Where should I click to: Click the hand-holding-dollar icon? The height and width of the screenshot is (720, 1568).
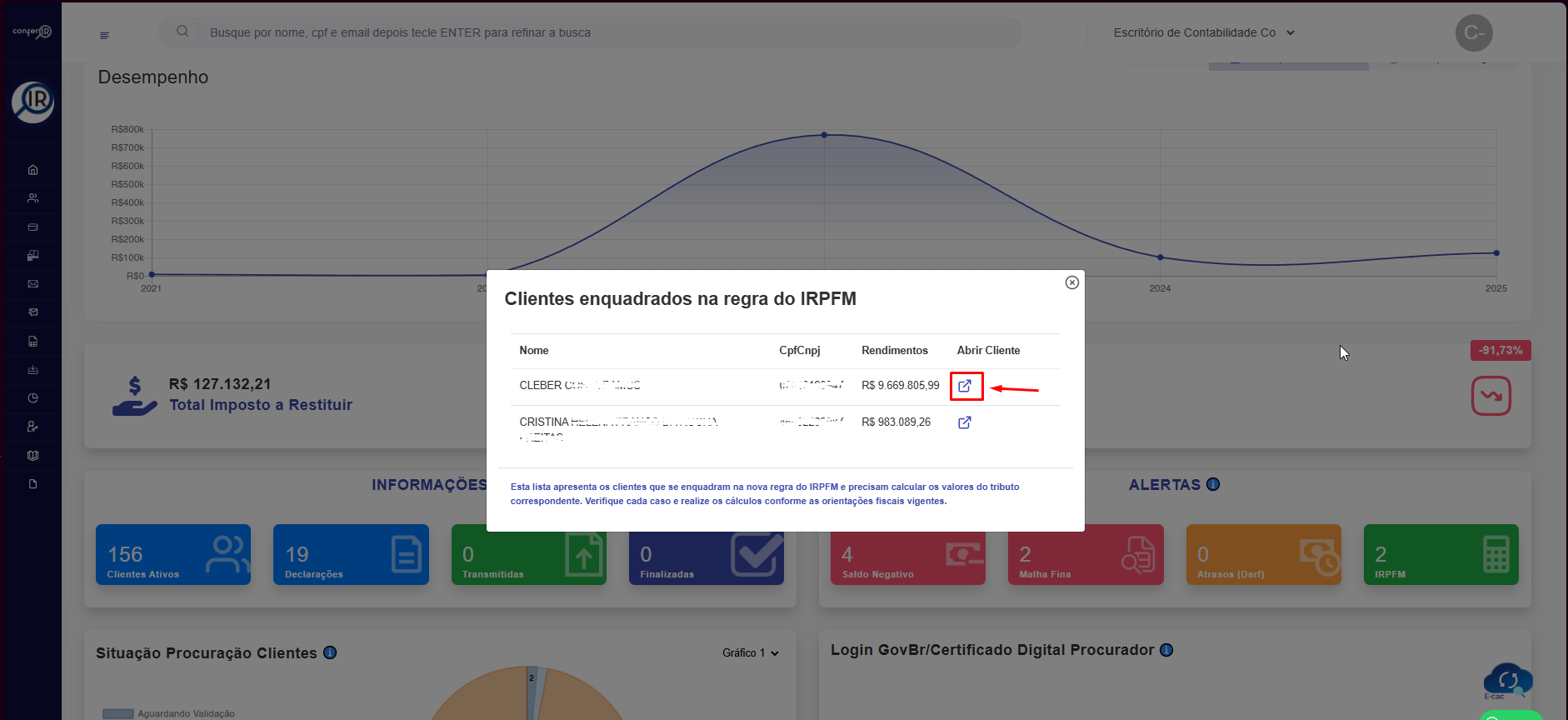tap(134, 396)
